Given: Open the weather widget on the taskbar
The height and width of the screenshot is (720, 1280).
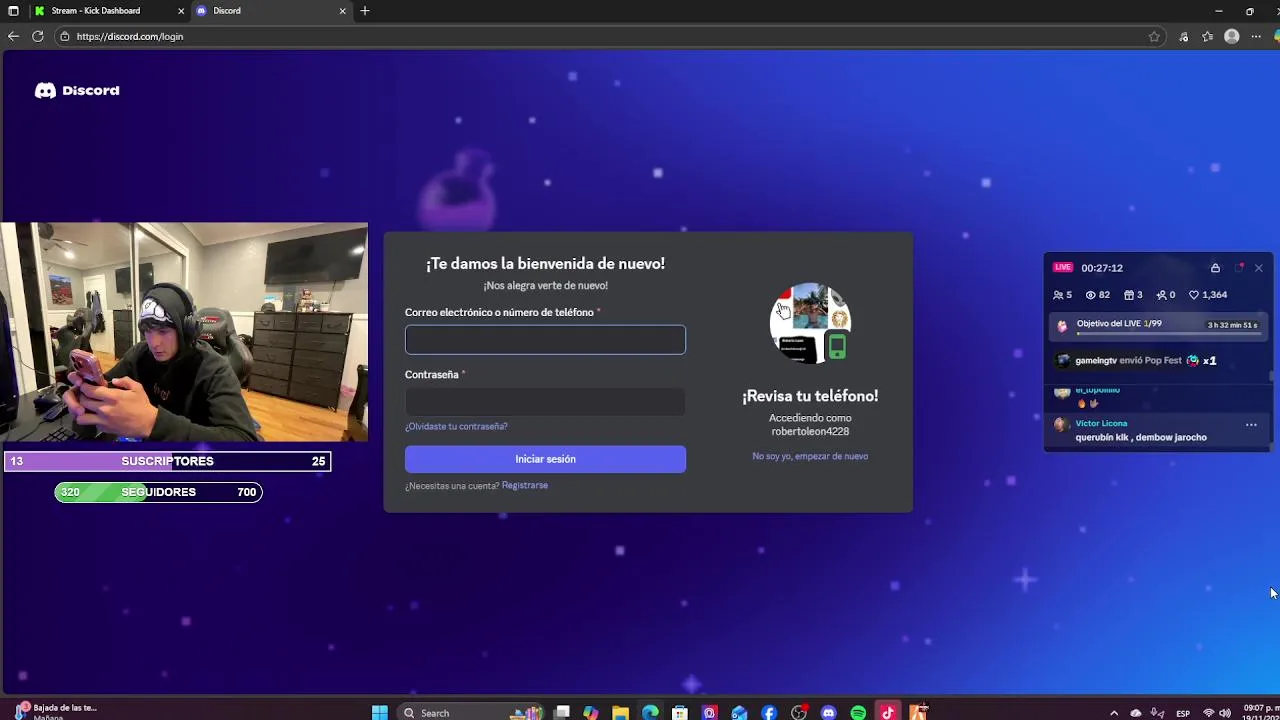Looking at the screenshot, I should (x=55, y=711).
